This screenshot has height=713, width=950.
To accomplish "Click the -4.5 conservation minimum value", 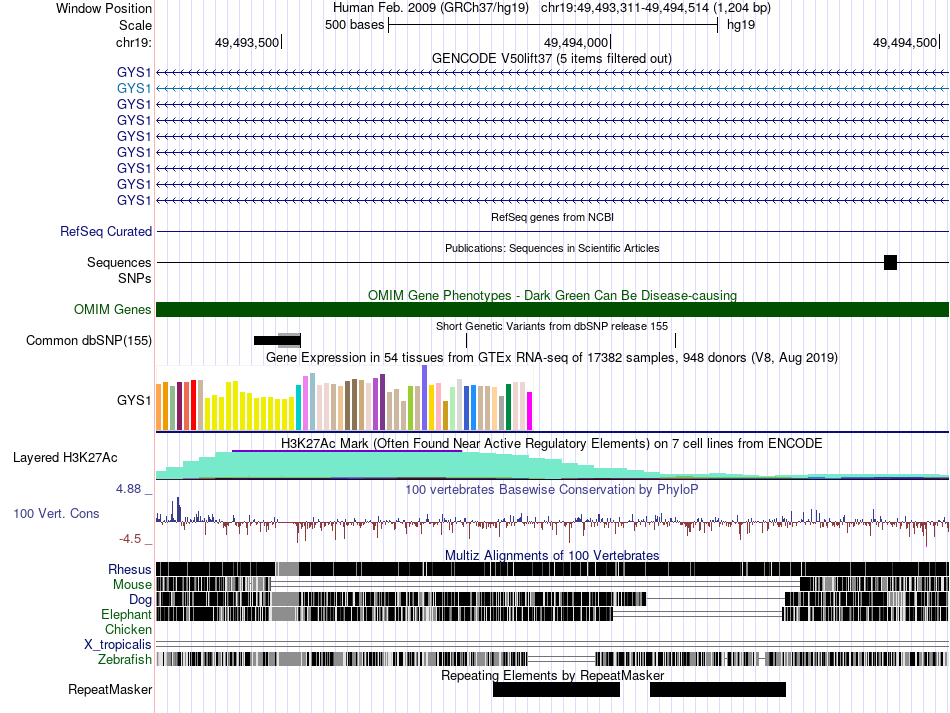I will coord(130,539).
